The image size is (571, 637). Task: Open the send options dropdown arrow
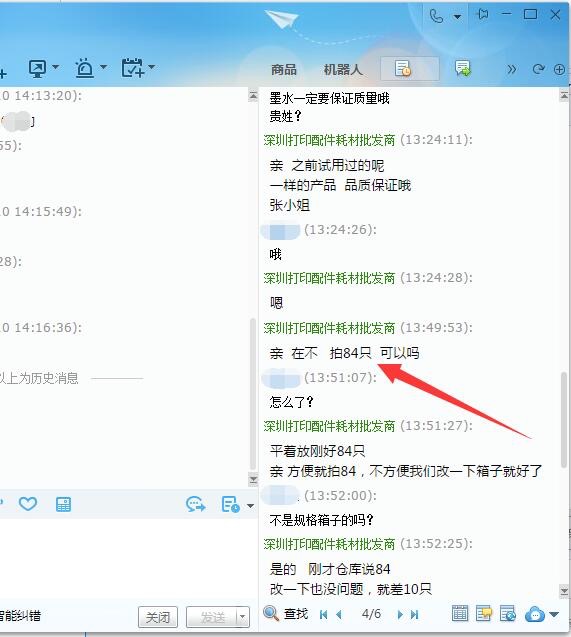pyautogui.click(x=242, y=618)
